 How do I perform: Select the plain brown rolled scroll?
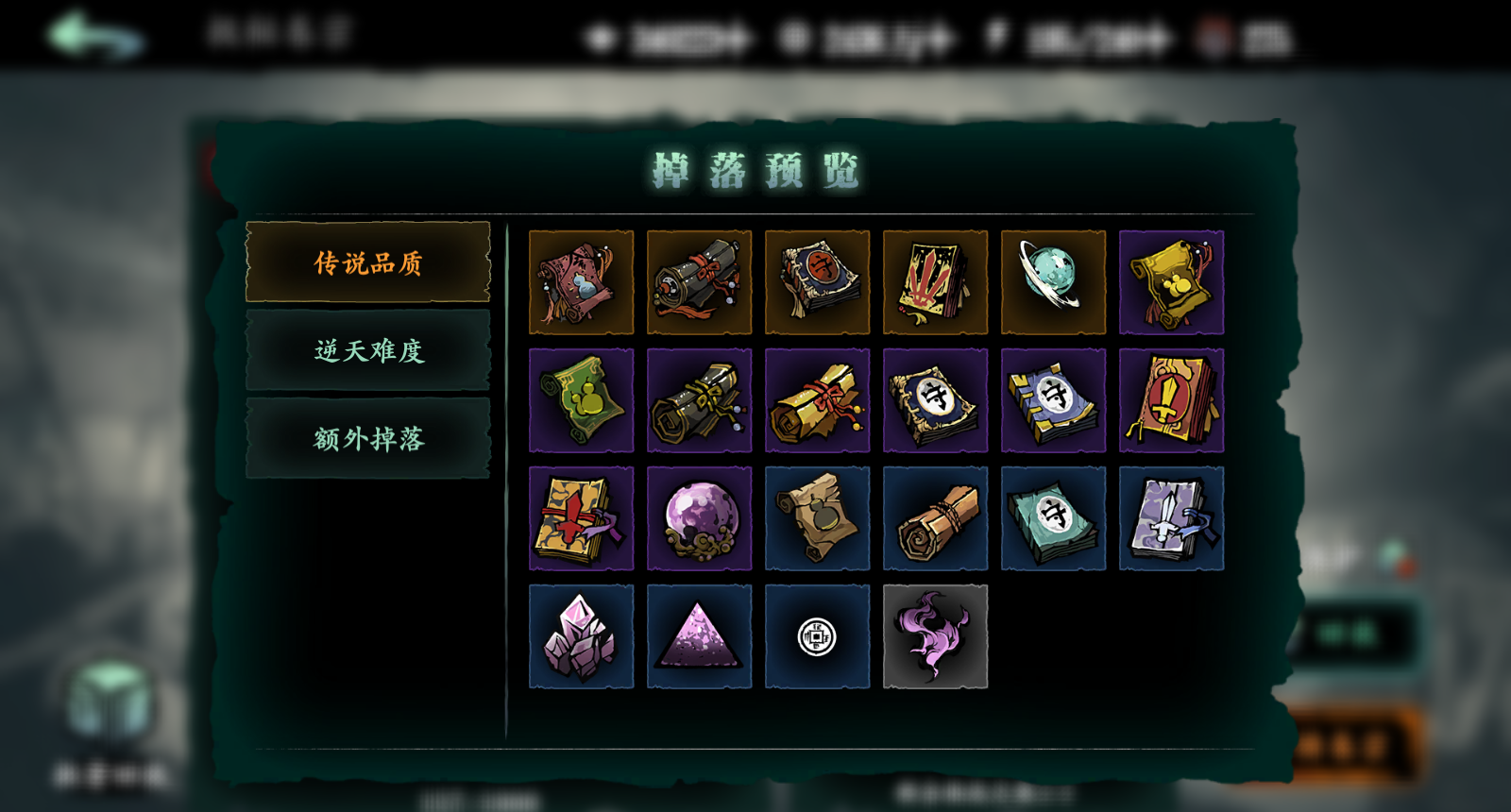[x=935, y=518]
